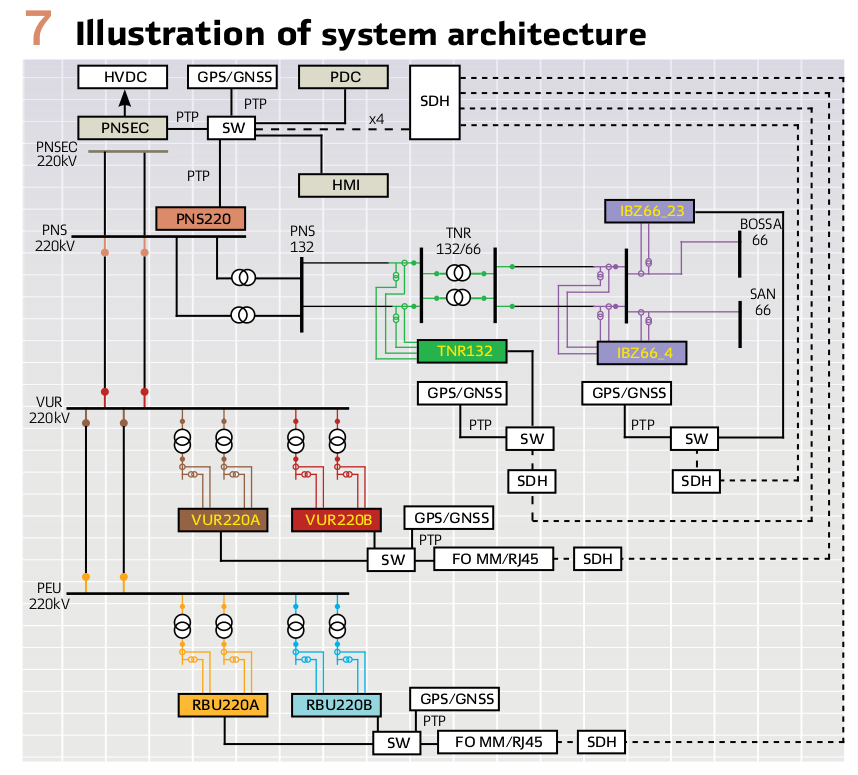This screenshot has height=775, width=858.
Task: Click the green TNR132 block
Action: click(x=462, y=351)
